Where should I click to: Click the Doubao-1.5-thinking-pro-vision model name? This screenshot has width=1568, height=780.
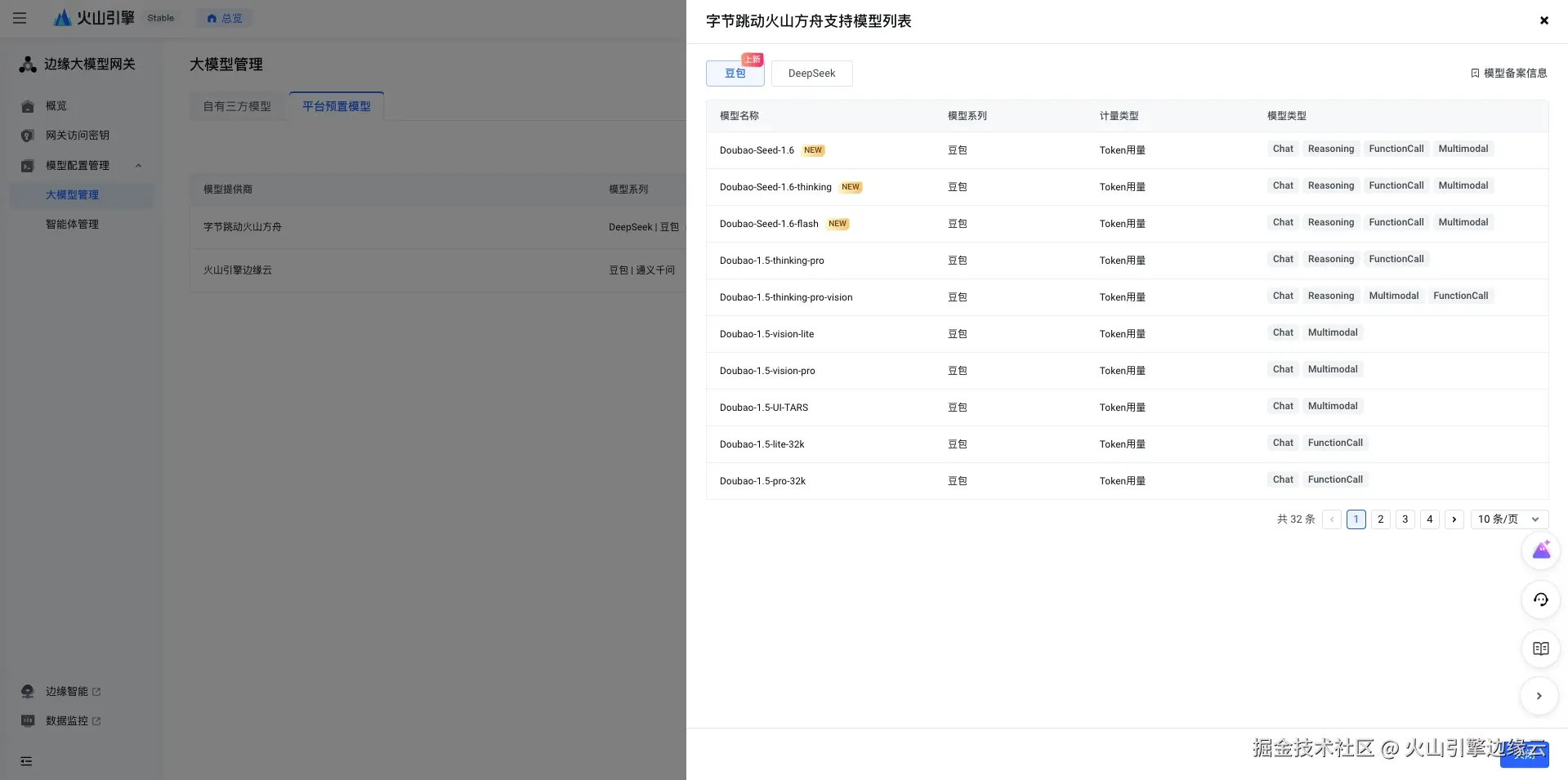pos(786,297)
